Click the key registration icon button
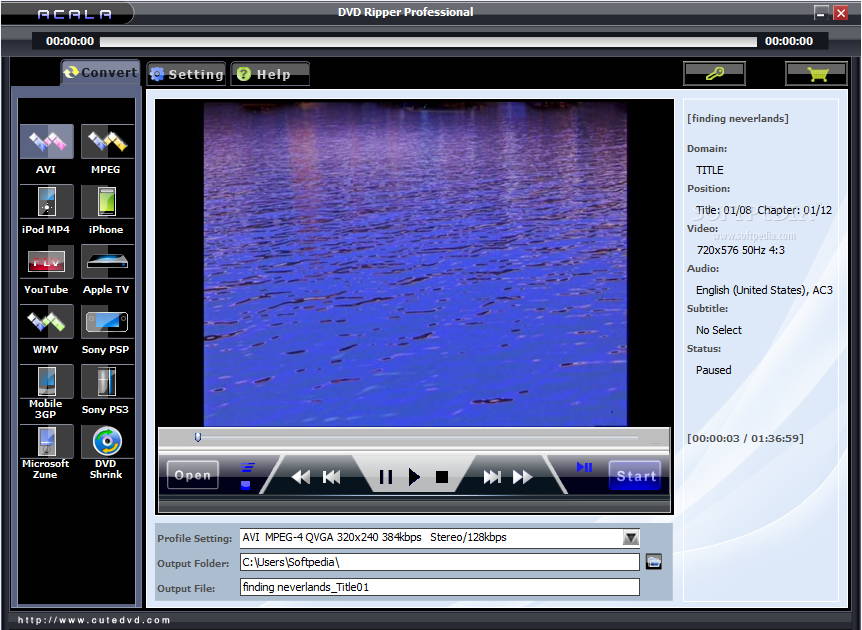This screenshot has height=630, width=862. pos(714,74)
